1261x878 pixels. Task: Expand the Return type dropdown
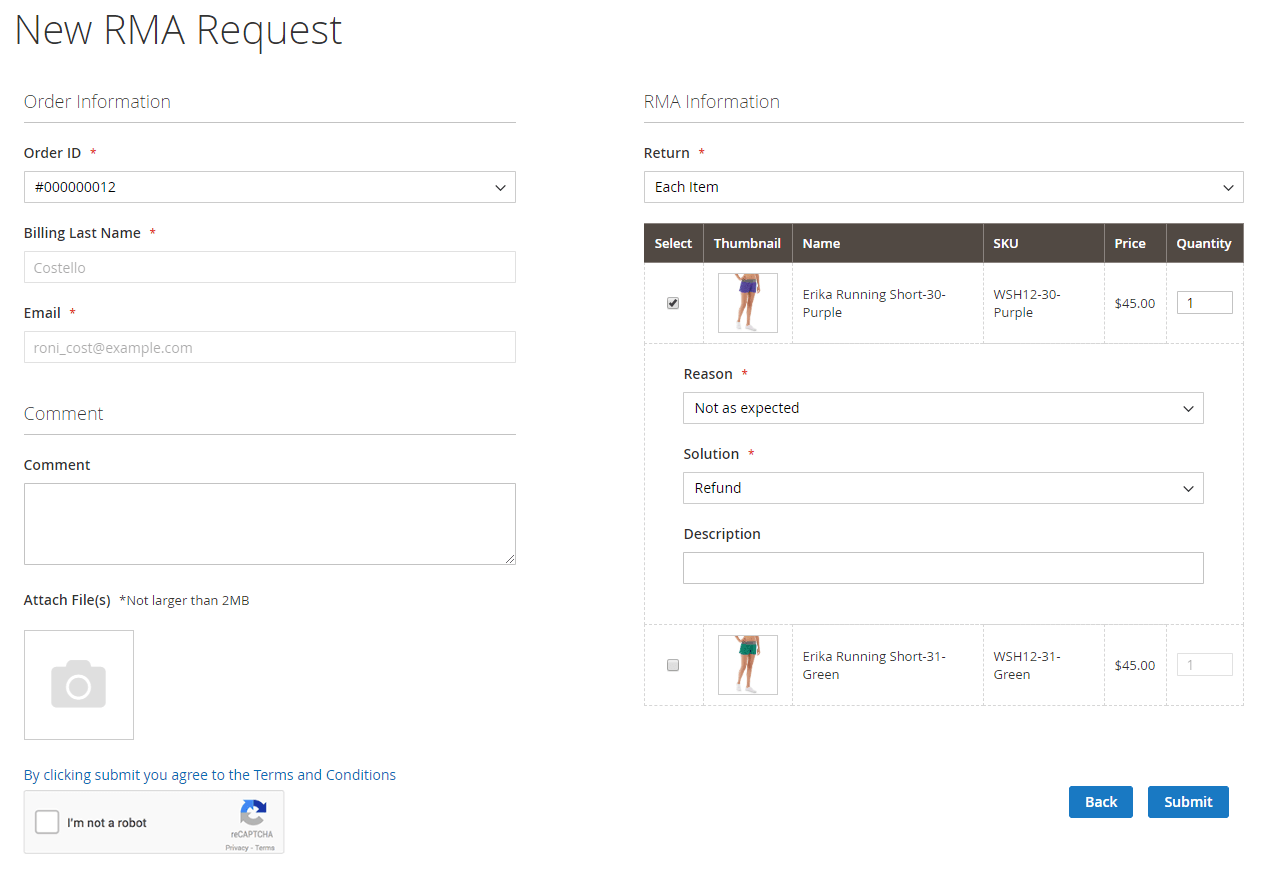click(x=943, y=187)
